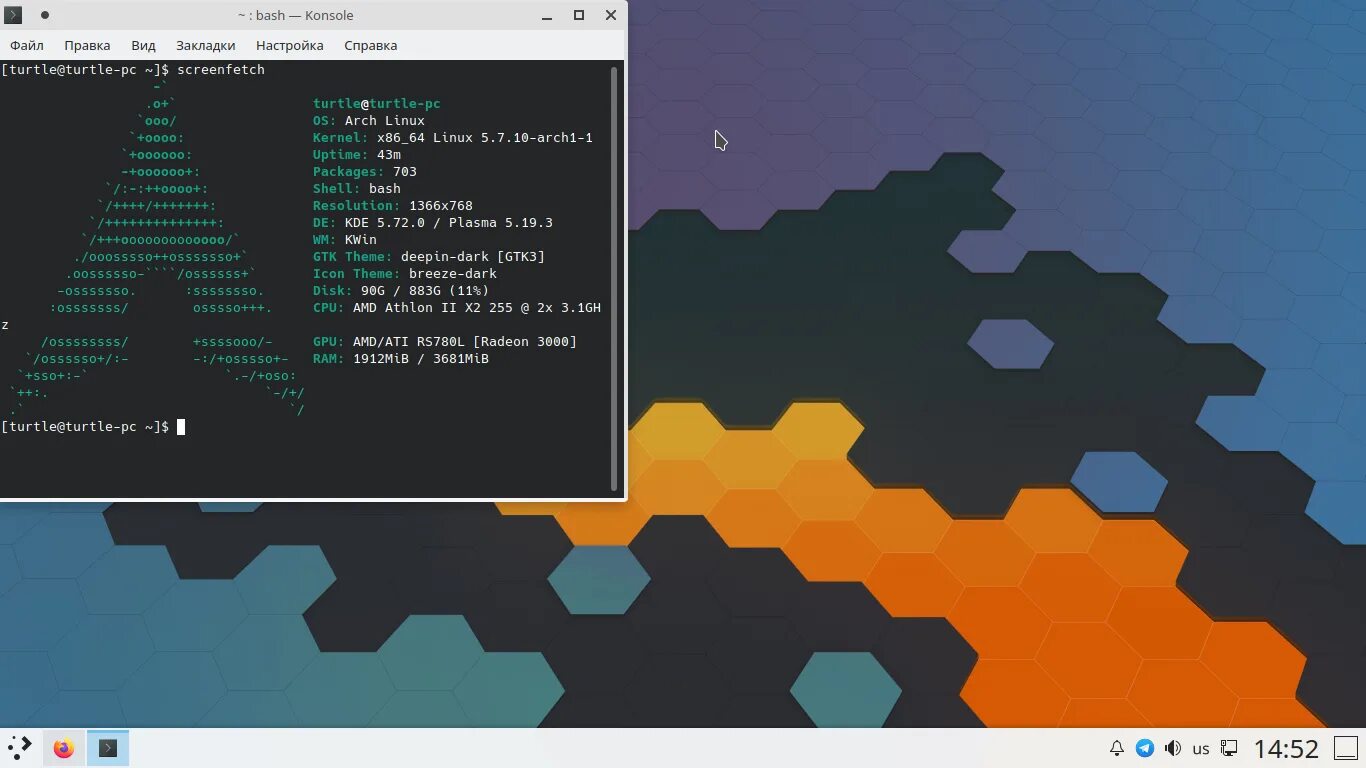The image size is (1366, 768).
Task: Click the Kernel 5.7.10-arch1-1 line
Action: pos(453,138)
